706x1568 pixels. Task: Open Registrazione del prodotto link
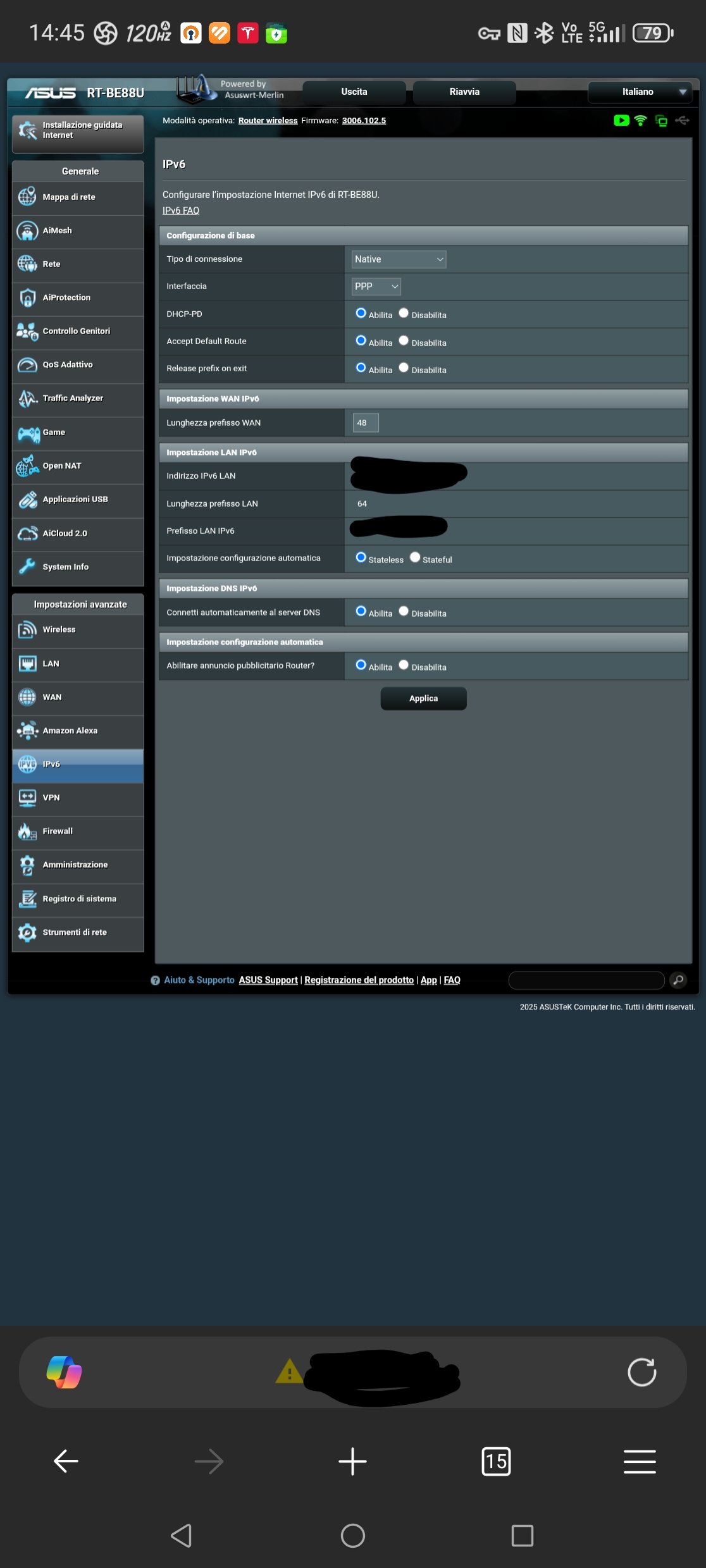click(359, 980)
